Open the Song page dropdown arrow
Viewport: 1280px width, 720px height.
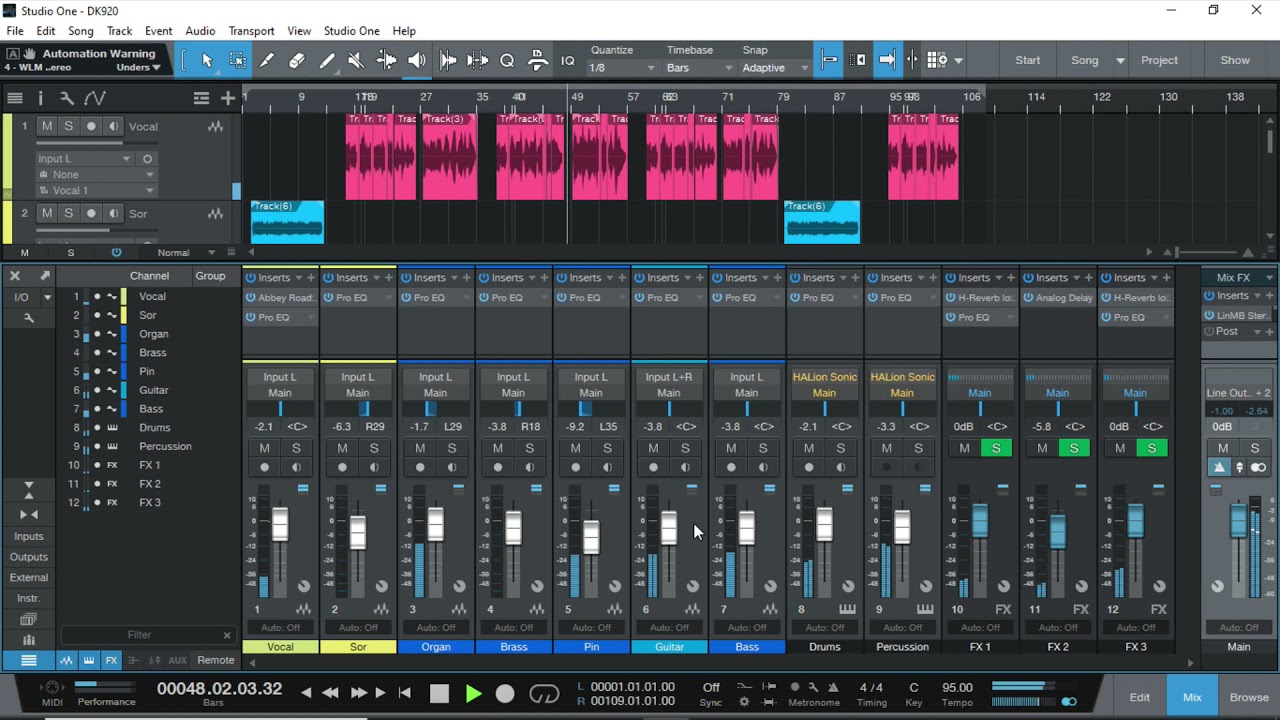coord(1120,61)
